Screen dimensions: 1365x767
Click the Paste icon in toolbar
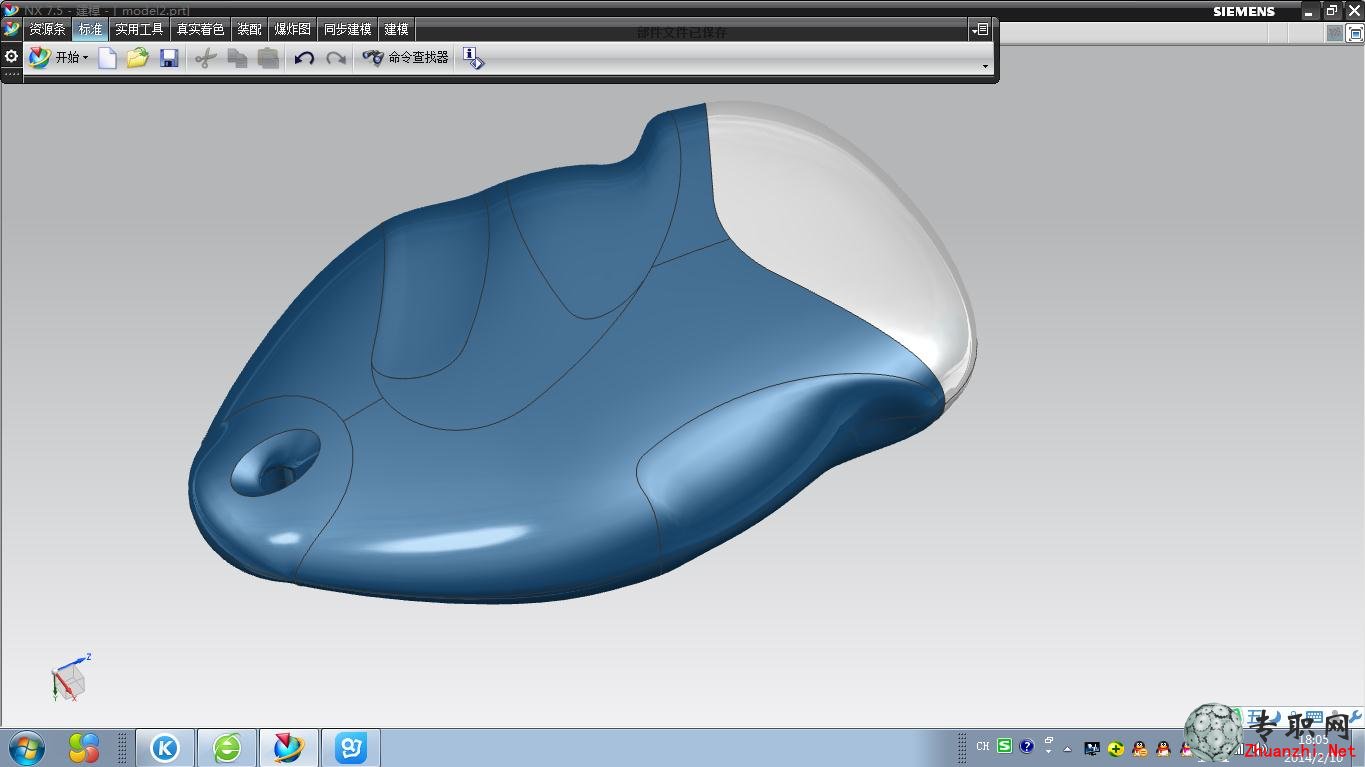268,58
